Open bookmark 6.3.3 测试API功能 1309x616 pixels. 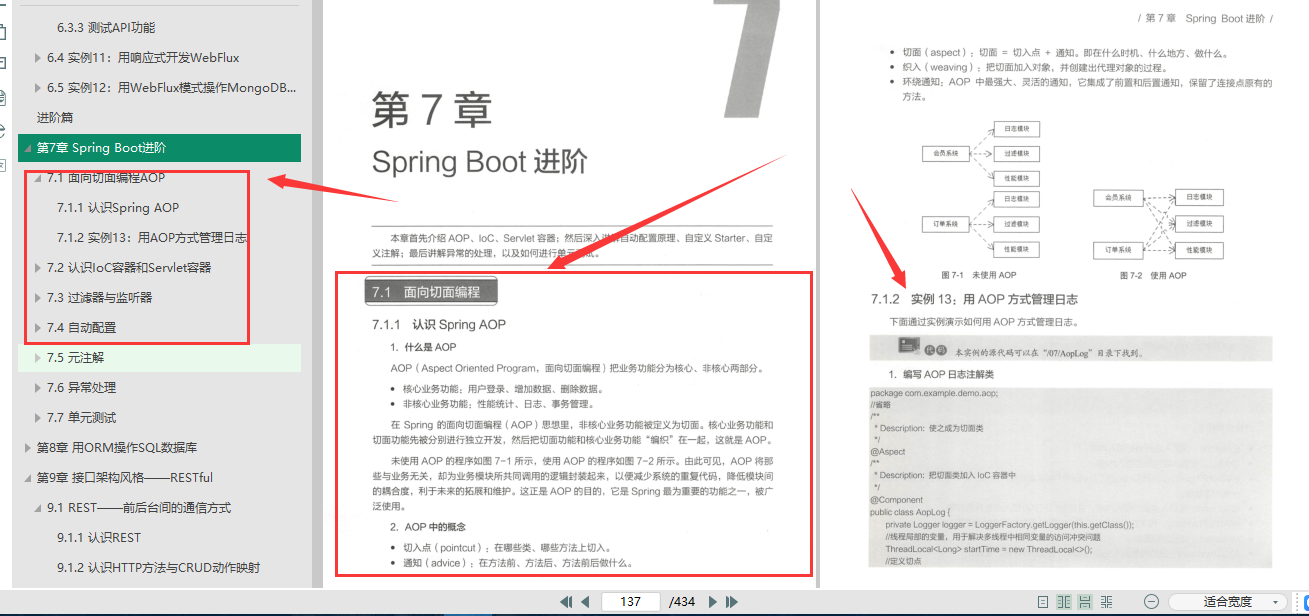106,28
